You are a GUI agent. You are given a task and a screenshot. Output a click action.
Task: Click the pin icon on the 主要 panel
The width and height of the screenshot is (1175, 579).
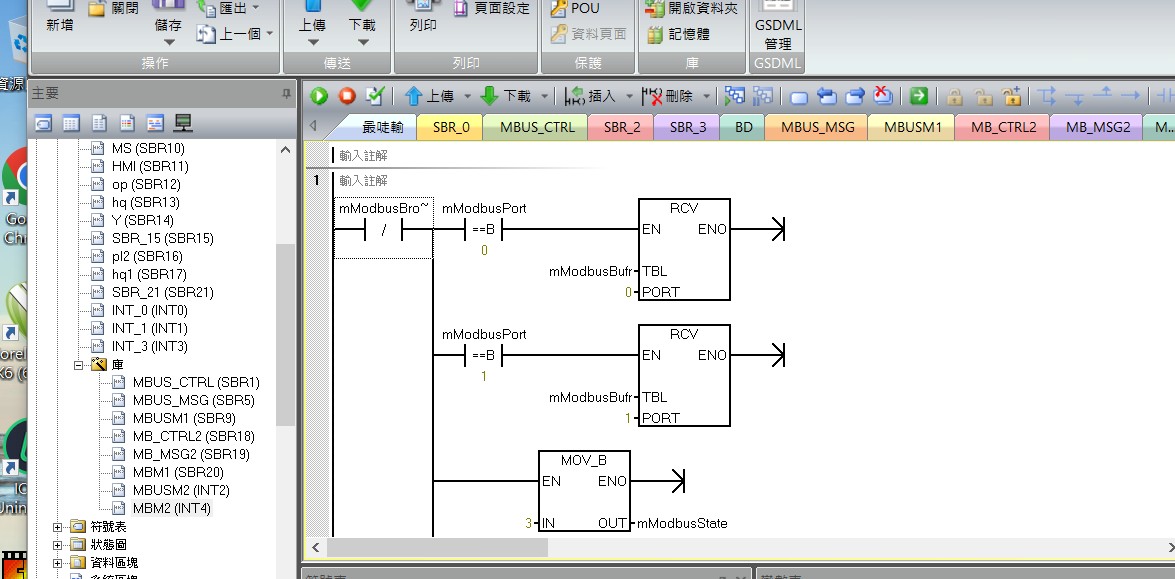pyautogui.click(x=287, y=93)
